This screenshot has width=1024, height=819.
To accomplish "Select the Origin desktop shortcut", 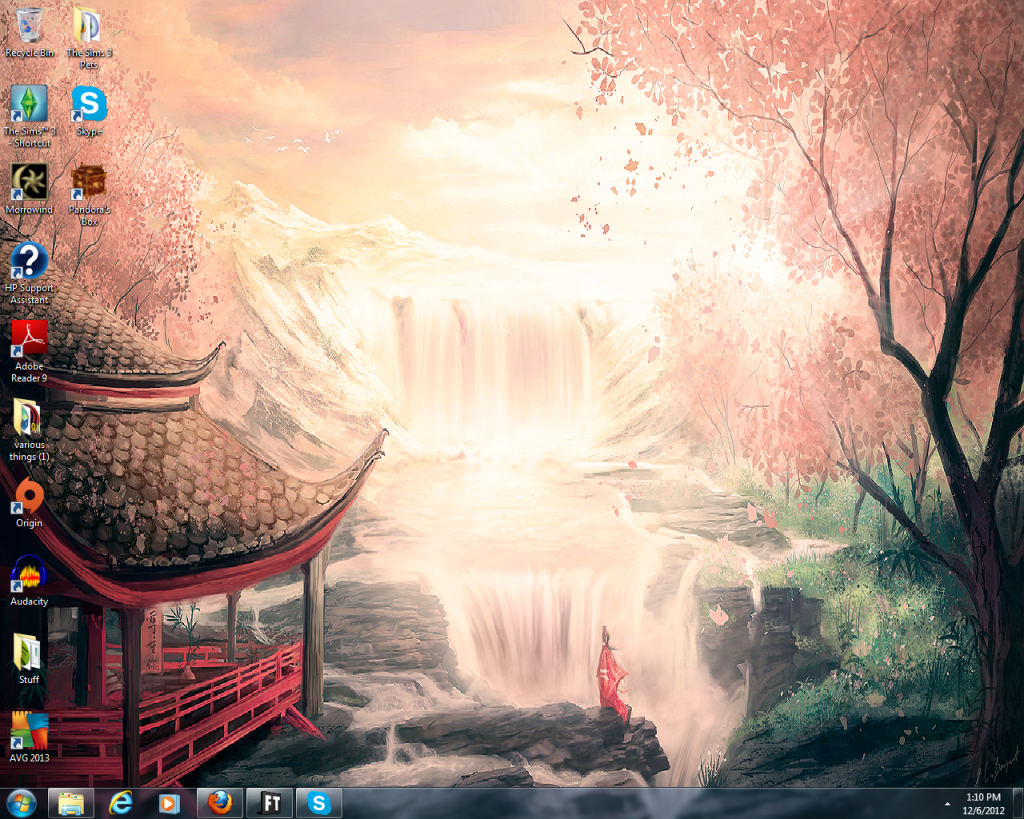I will pos(29,496).
